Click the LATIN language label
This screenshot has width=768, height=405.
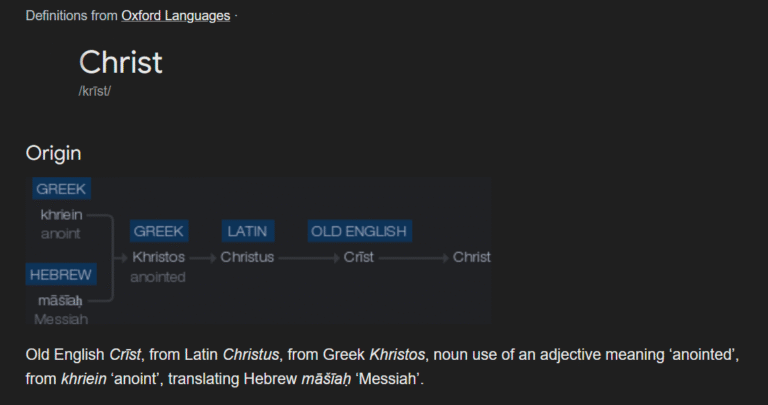pyautogui.click(x=248, y=231)
